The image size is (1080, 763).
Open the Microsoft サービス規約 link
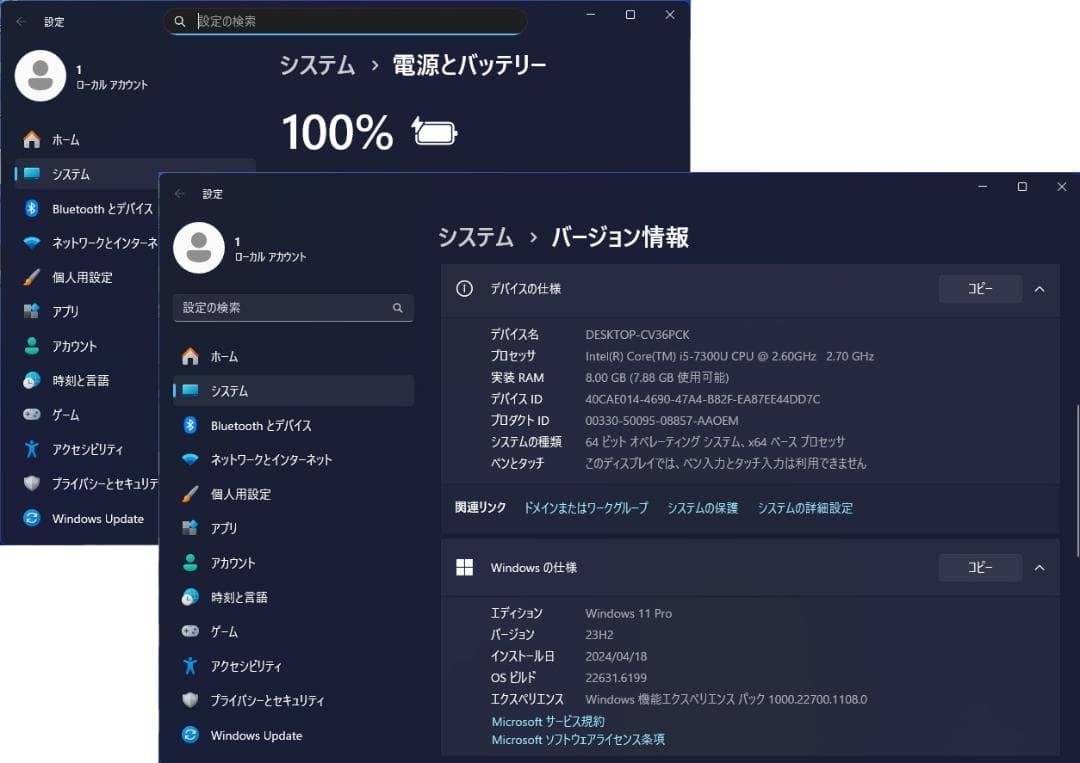547,721
